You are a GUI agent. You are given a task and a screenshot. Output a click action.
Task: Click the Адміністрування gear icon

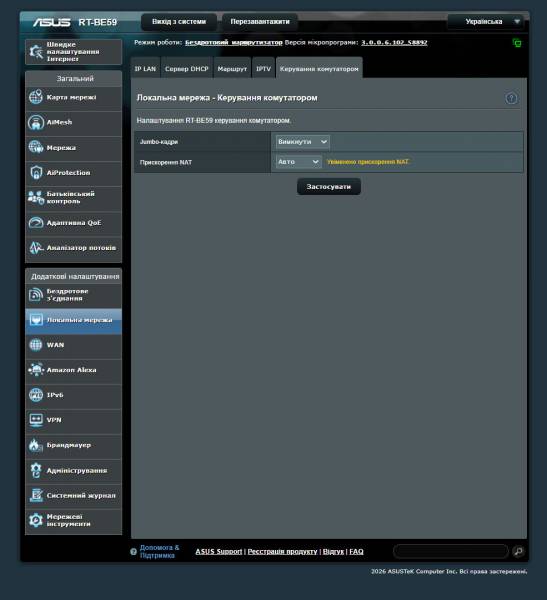[36, 470]
